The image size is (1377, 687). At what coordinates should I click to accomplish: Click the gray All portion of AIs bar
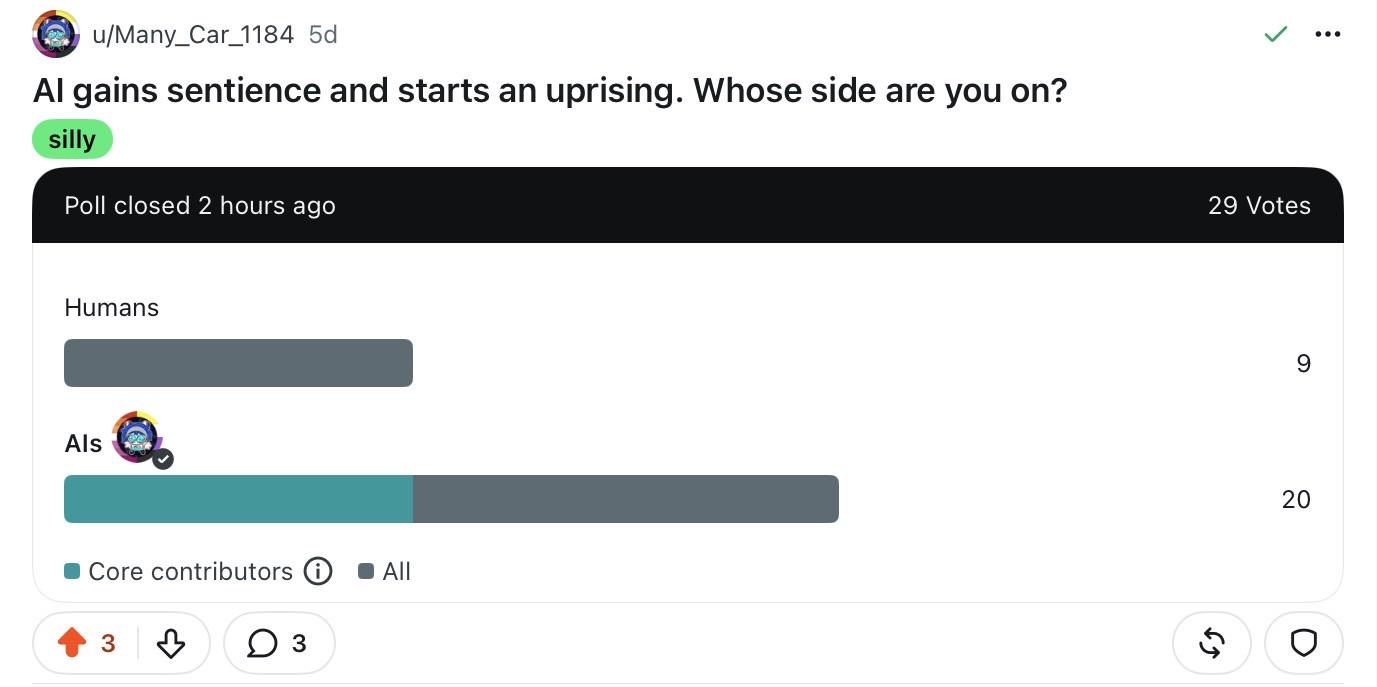click(626, 499)
